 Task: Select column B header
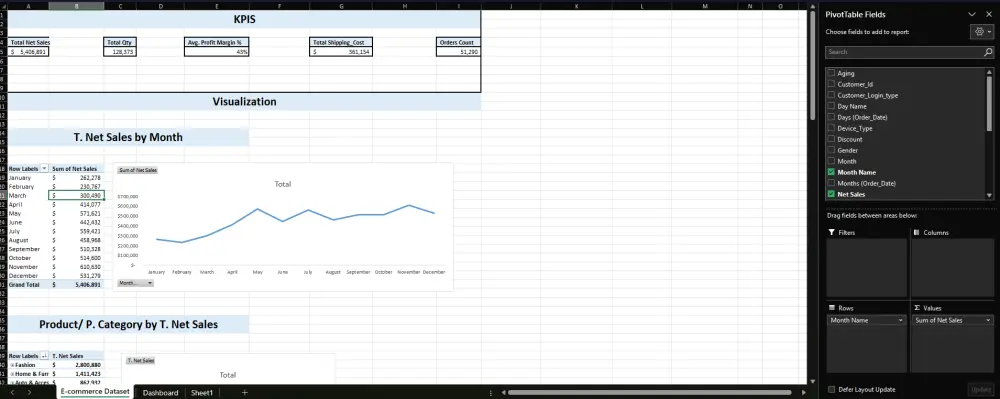tap(77, 6)
